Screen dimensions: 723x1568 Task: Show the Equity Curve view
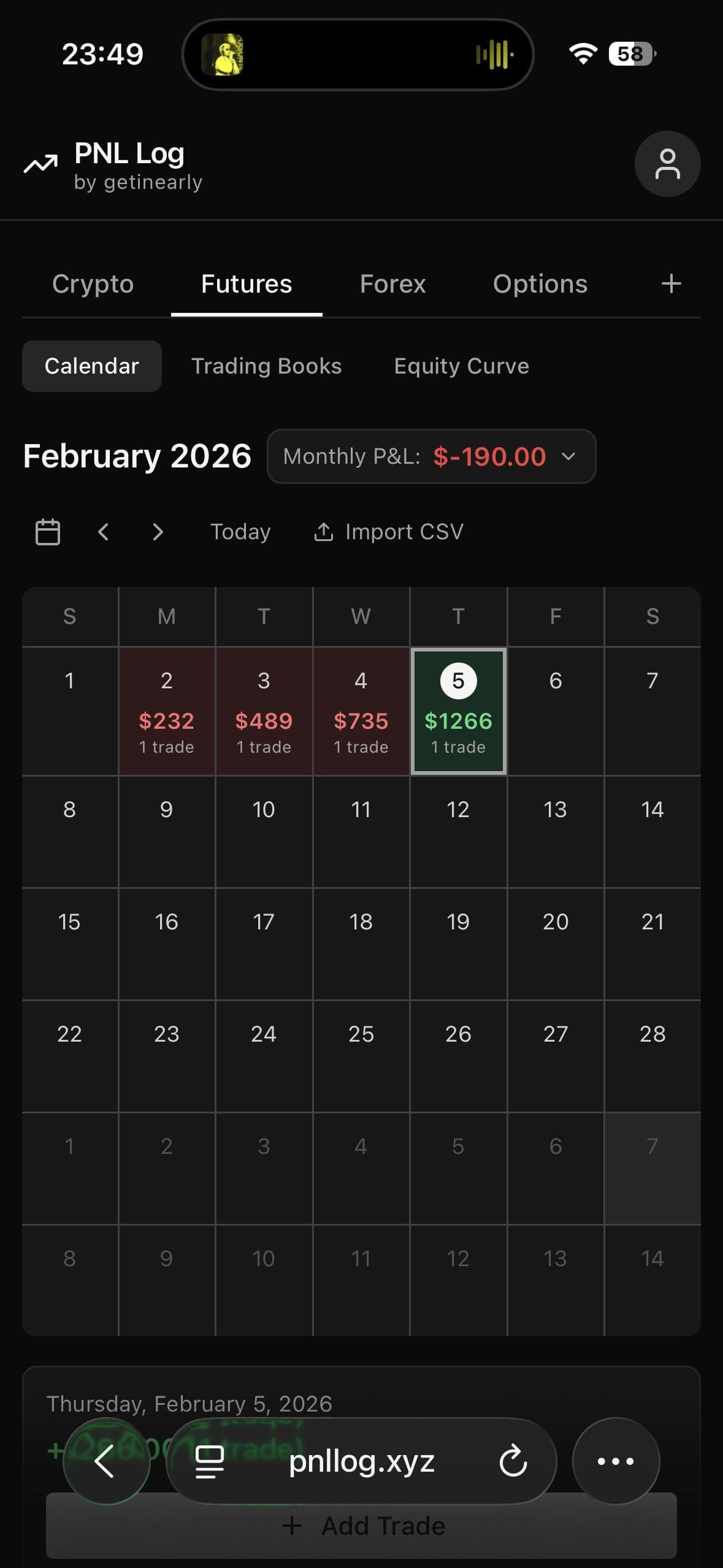click(x=461, y=366)
